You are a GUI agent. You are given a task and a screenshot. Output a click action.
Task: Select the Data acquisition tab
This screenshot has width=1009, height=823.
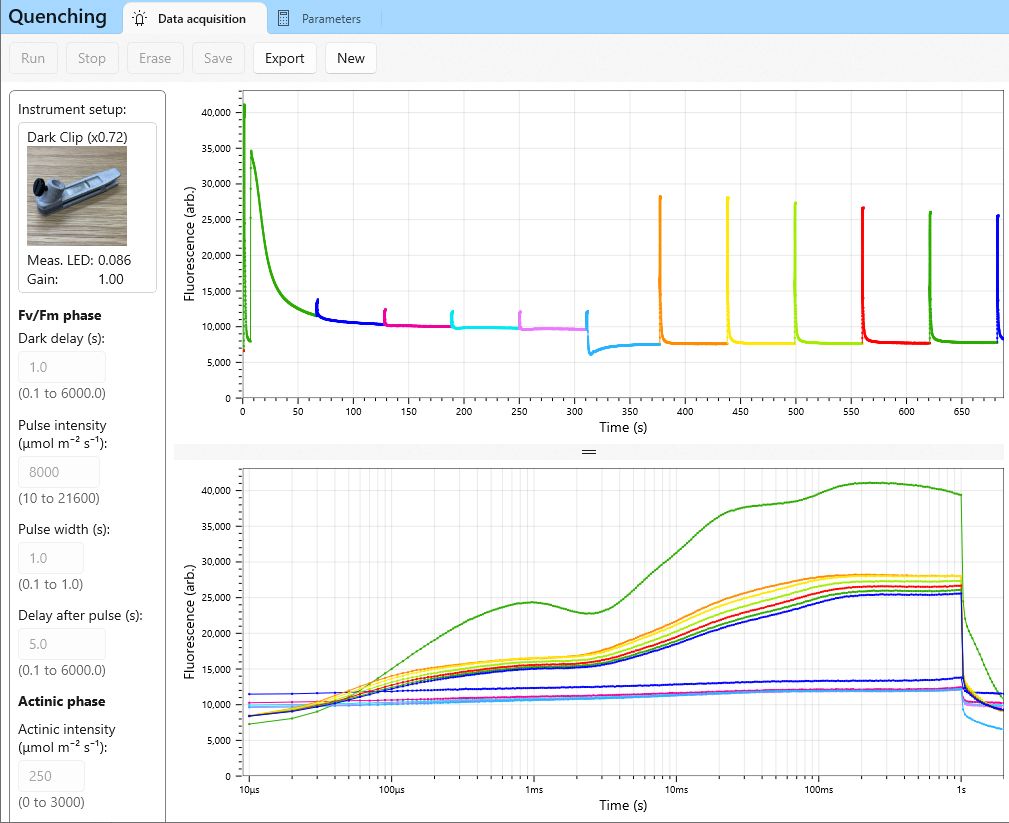(200, 18)
